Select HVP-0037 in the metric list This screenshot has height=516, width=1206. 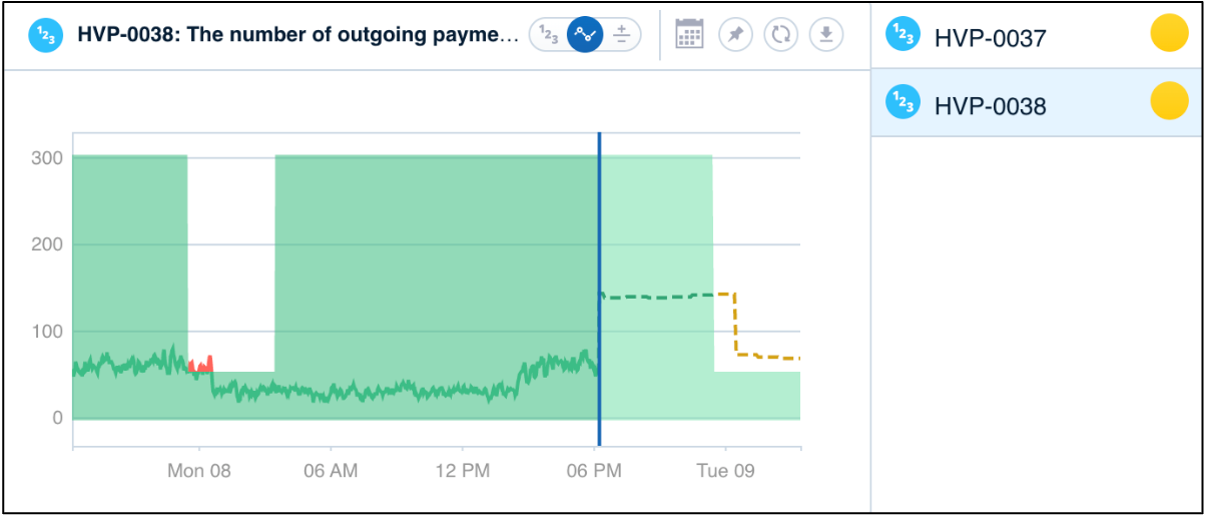1036,35
